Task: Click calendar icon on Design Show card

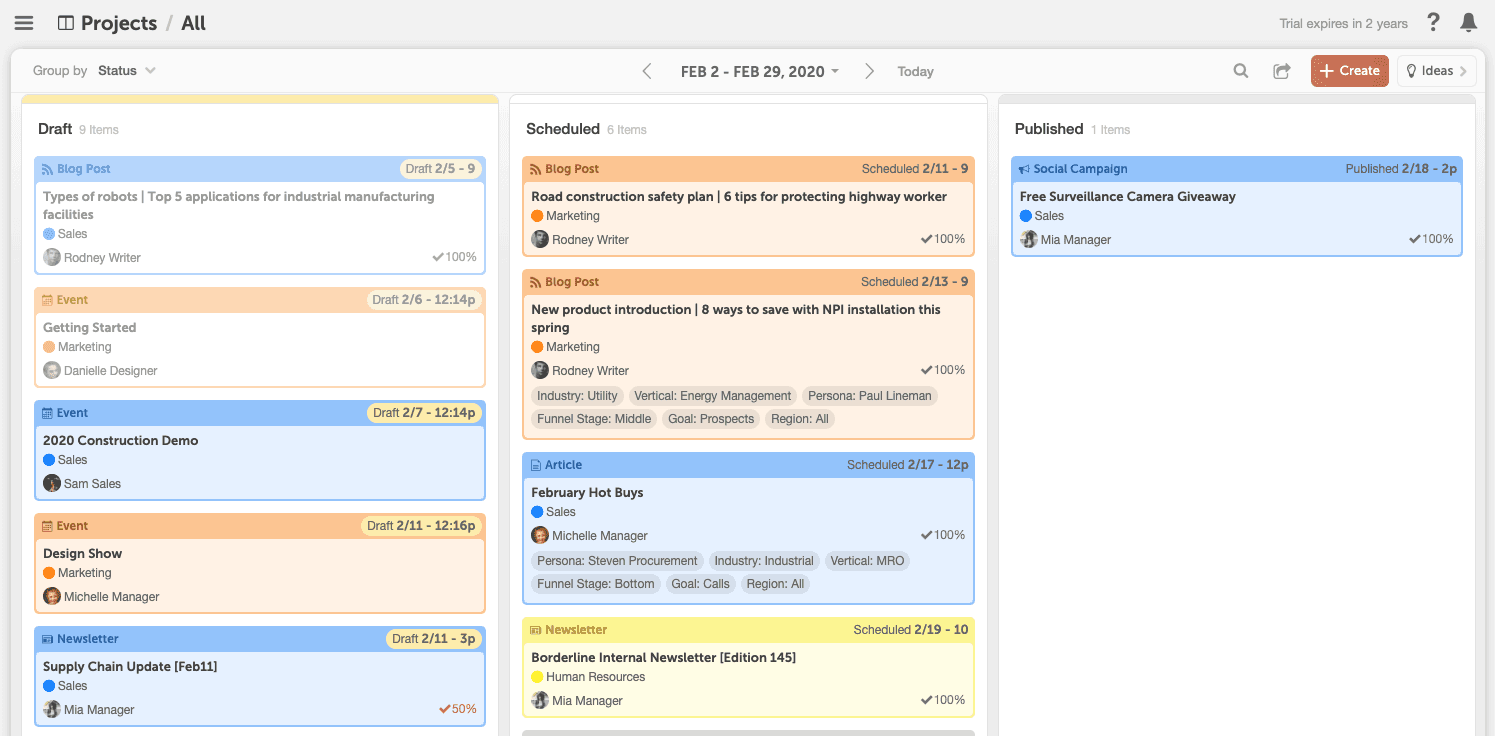Action: click(x=47, y=526)
